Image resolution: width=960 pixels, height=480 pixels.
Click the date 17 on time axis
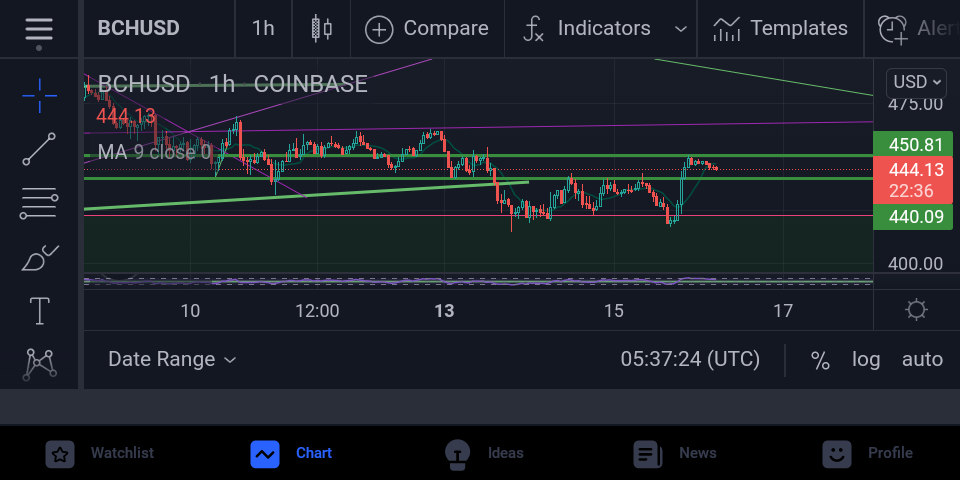(x=782, y=311)
